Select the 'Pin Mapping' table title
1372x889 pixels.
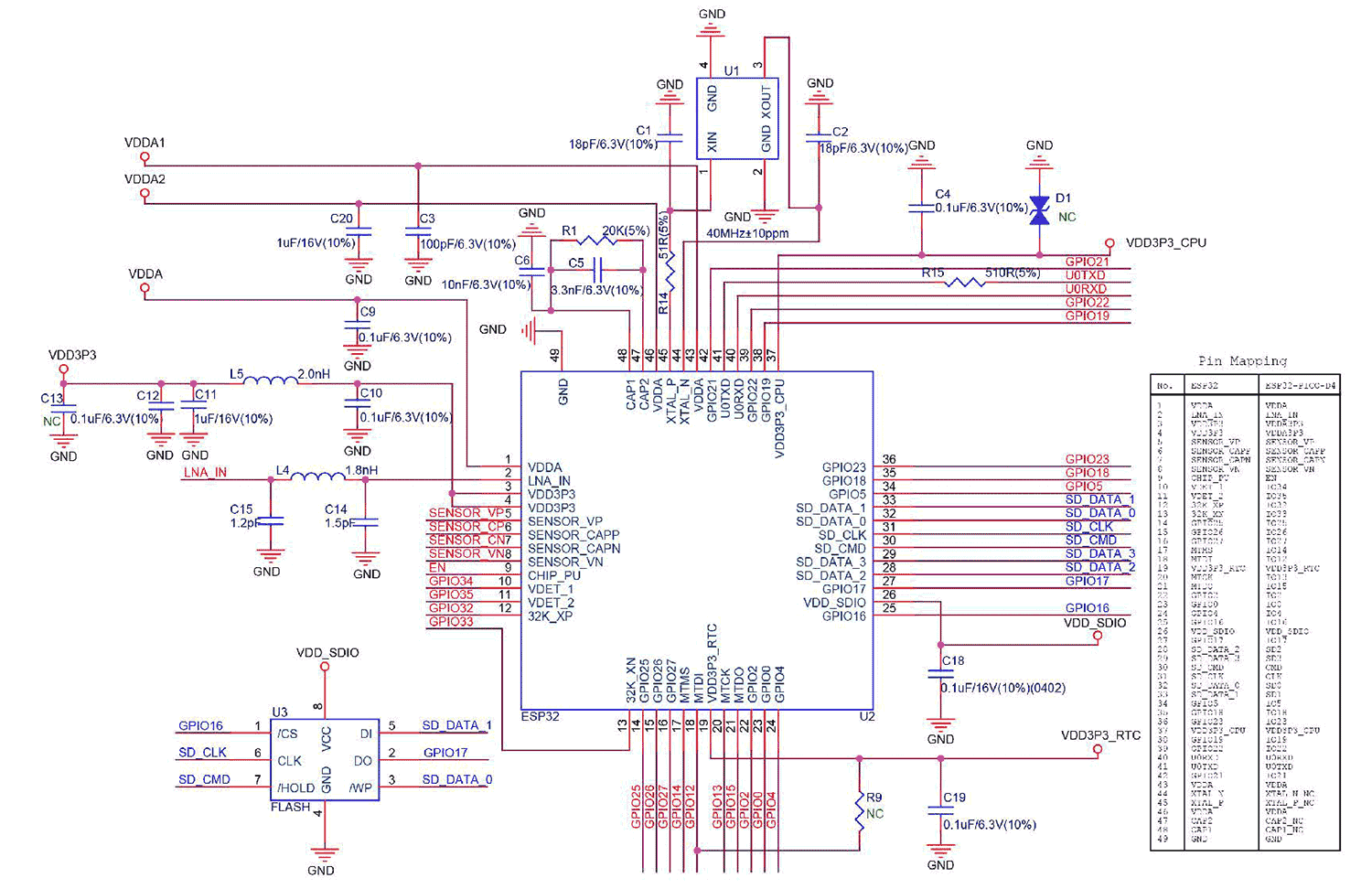click(1242, 361)
